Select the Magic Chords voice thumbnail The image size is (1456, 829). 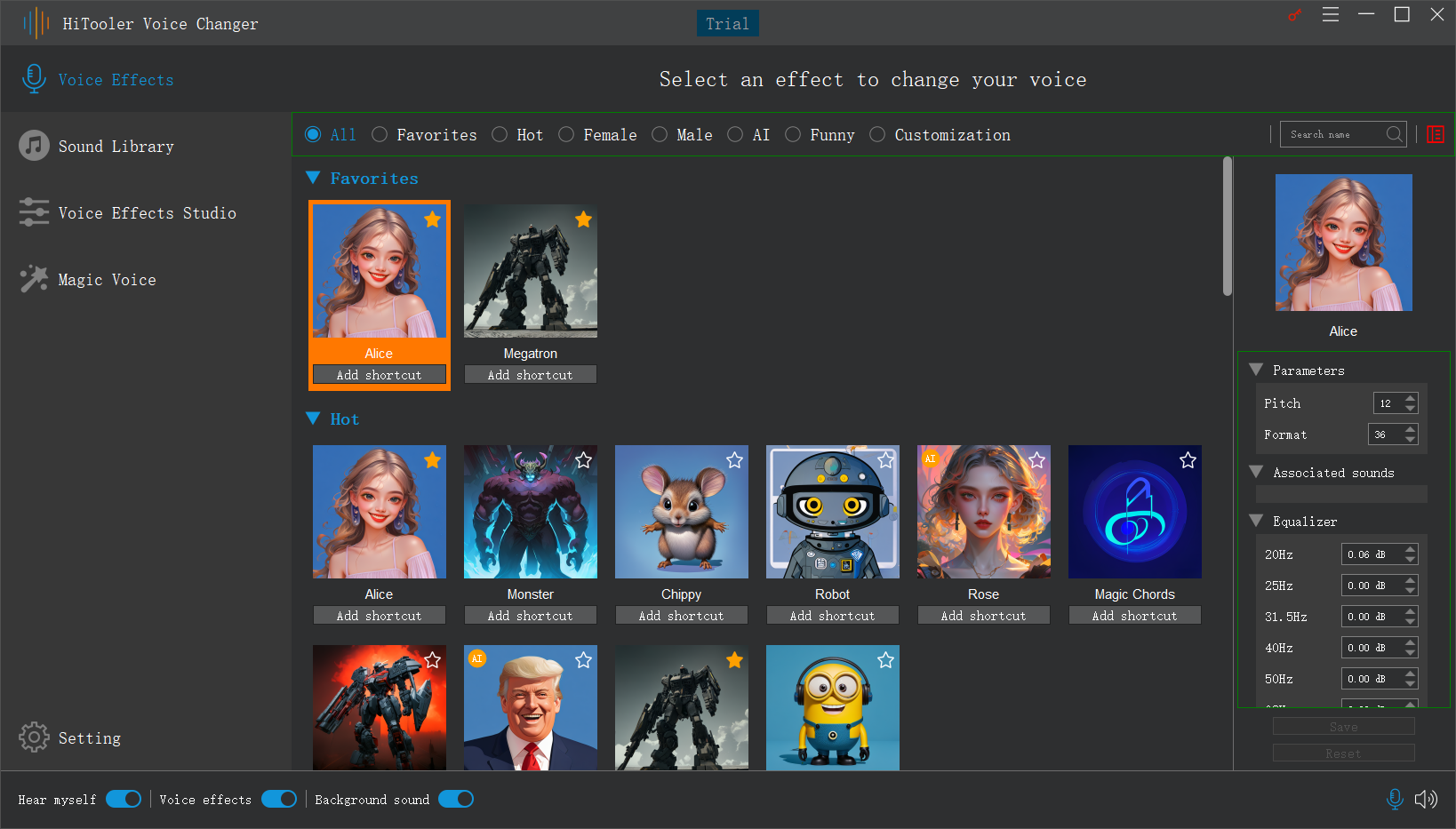(x=1135, y=512)
